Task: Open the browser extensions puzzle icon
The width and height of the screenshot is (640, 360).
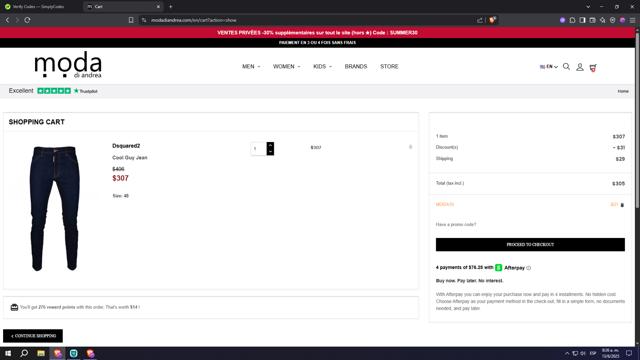Action: click(x=572, y=20)
